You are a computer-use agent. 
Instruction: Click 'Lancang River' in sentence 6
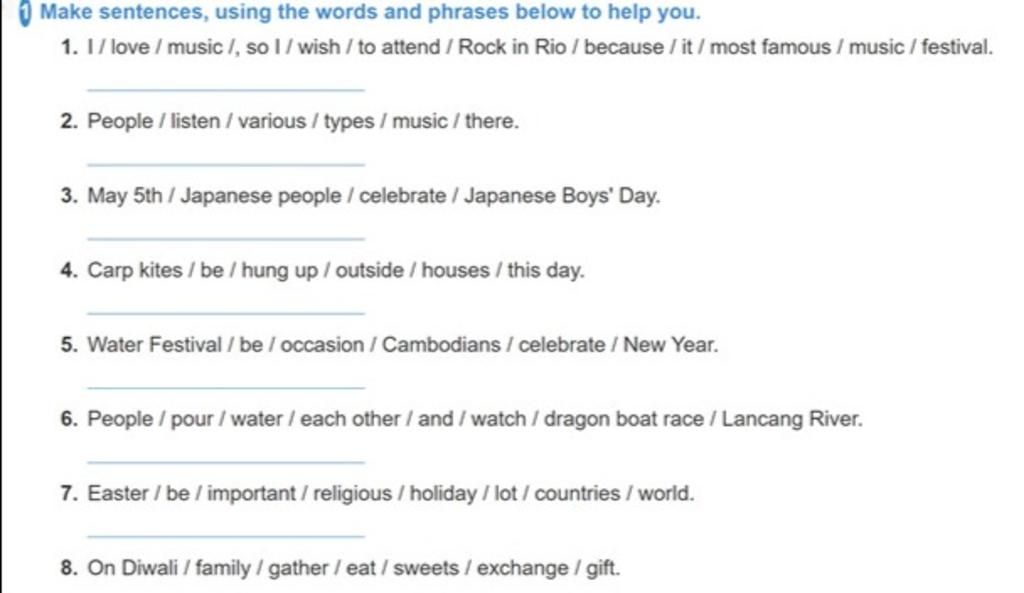[x=792, y=419]
